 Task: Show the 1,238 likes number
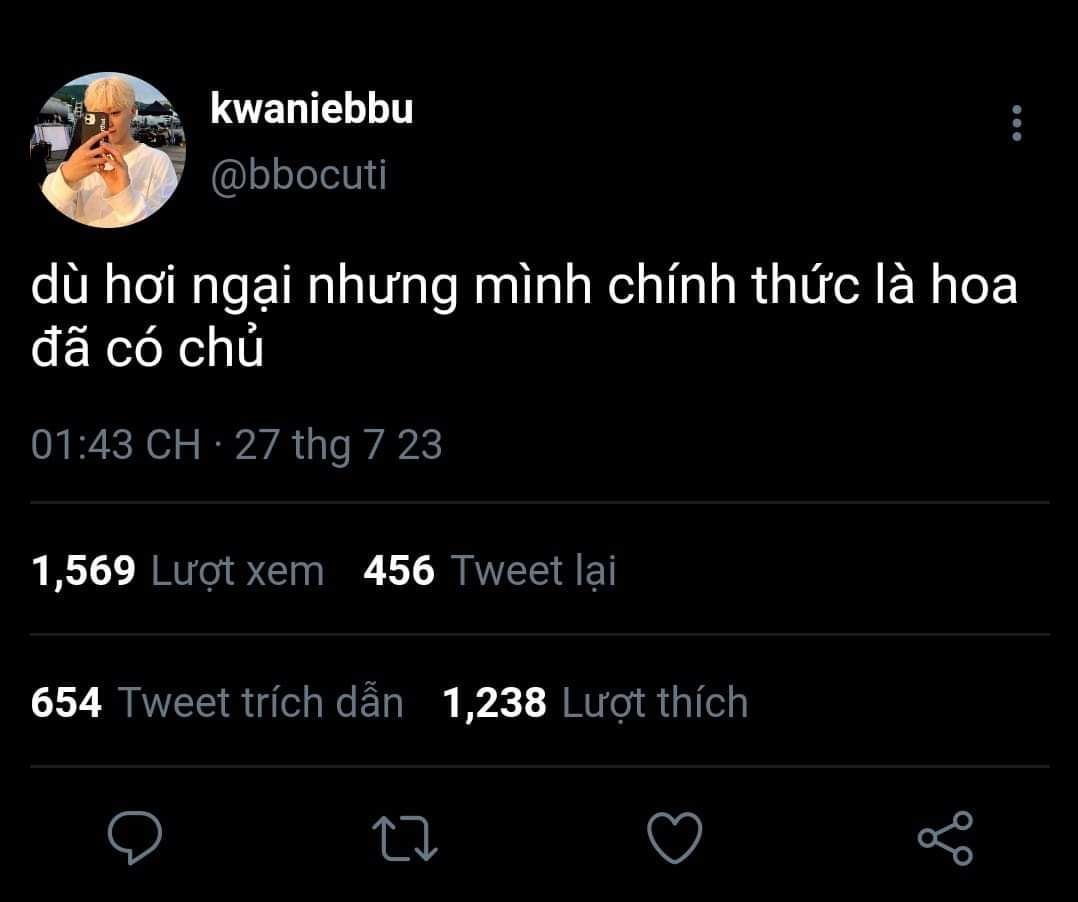pyautogui.click(x=494, y=703)
